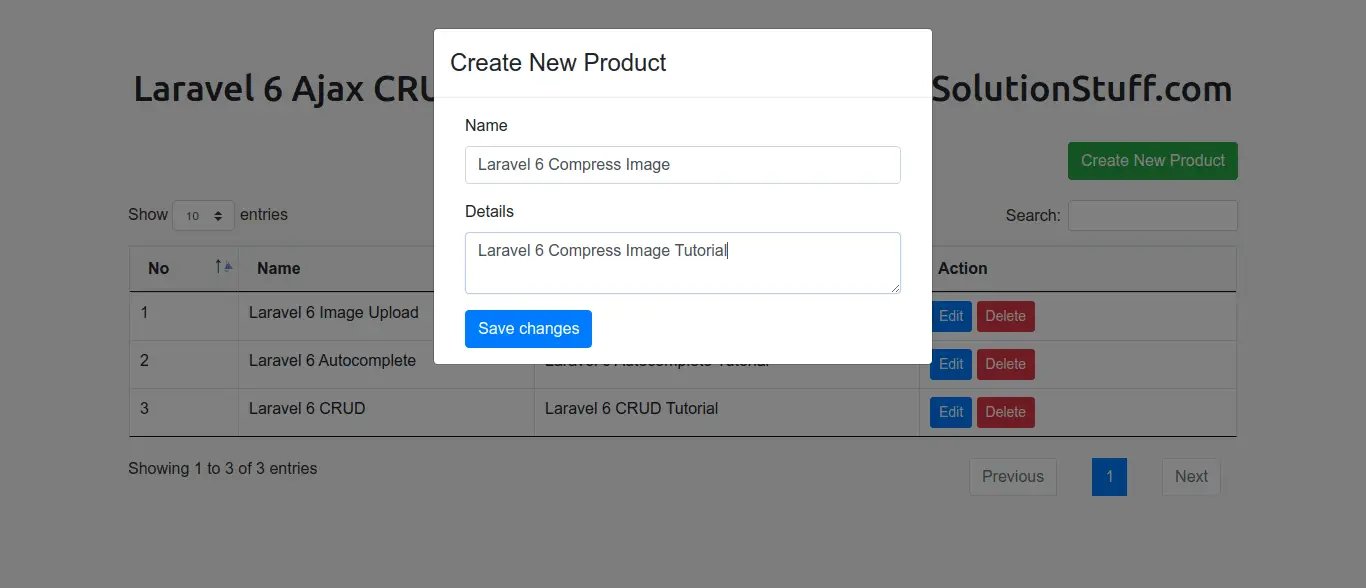Edit the Laravel 6 Autocomplete row
Viewport: 1366px width, 588px height.
pos(951,364)
